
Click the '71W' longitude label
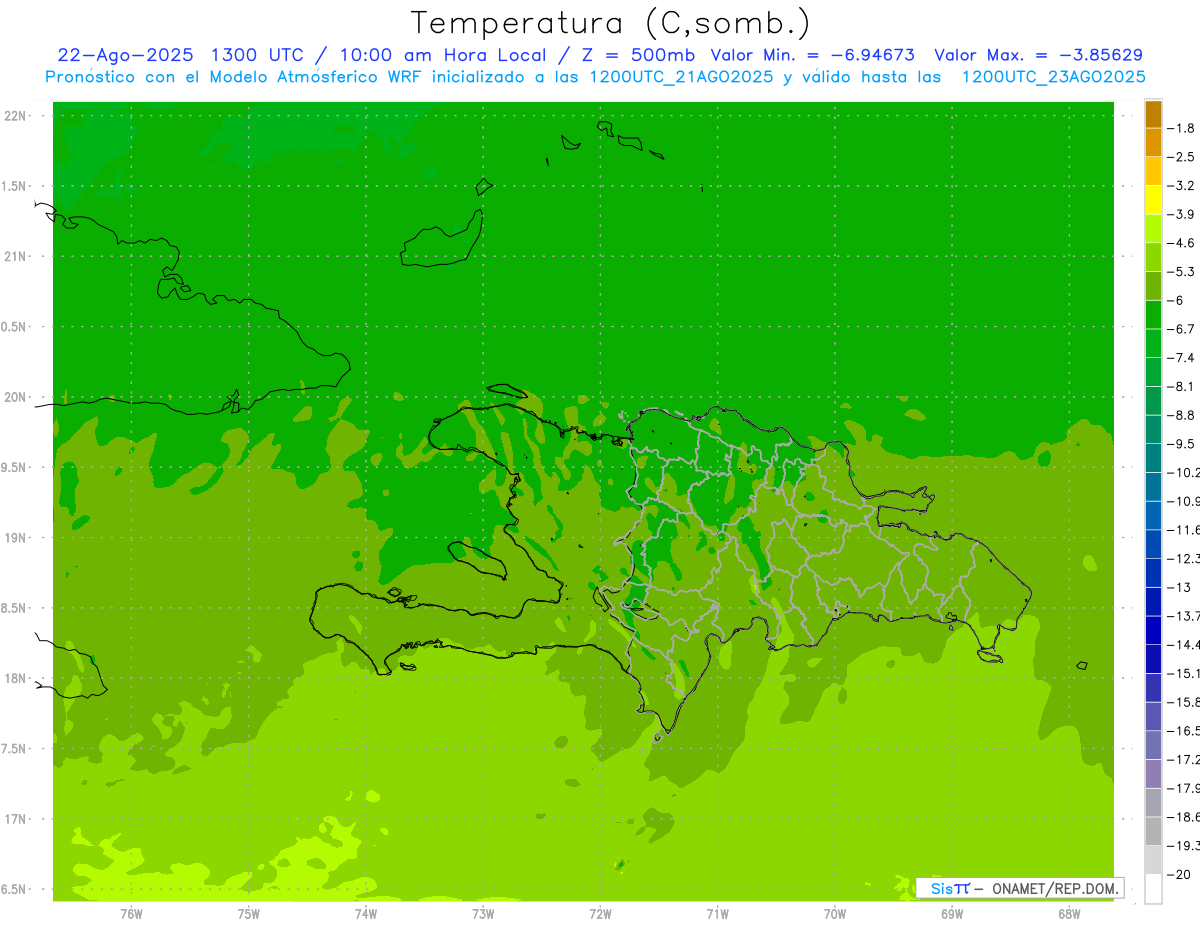tap(717, 914)
